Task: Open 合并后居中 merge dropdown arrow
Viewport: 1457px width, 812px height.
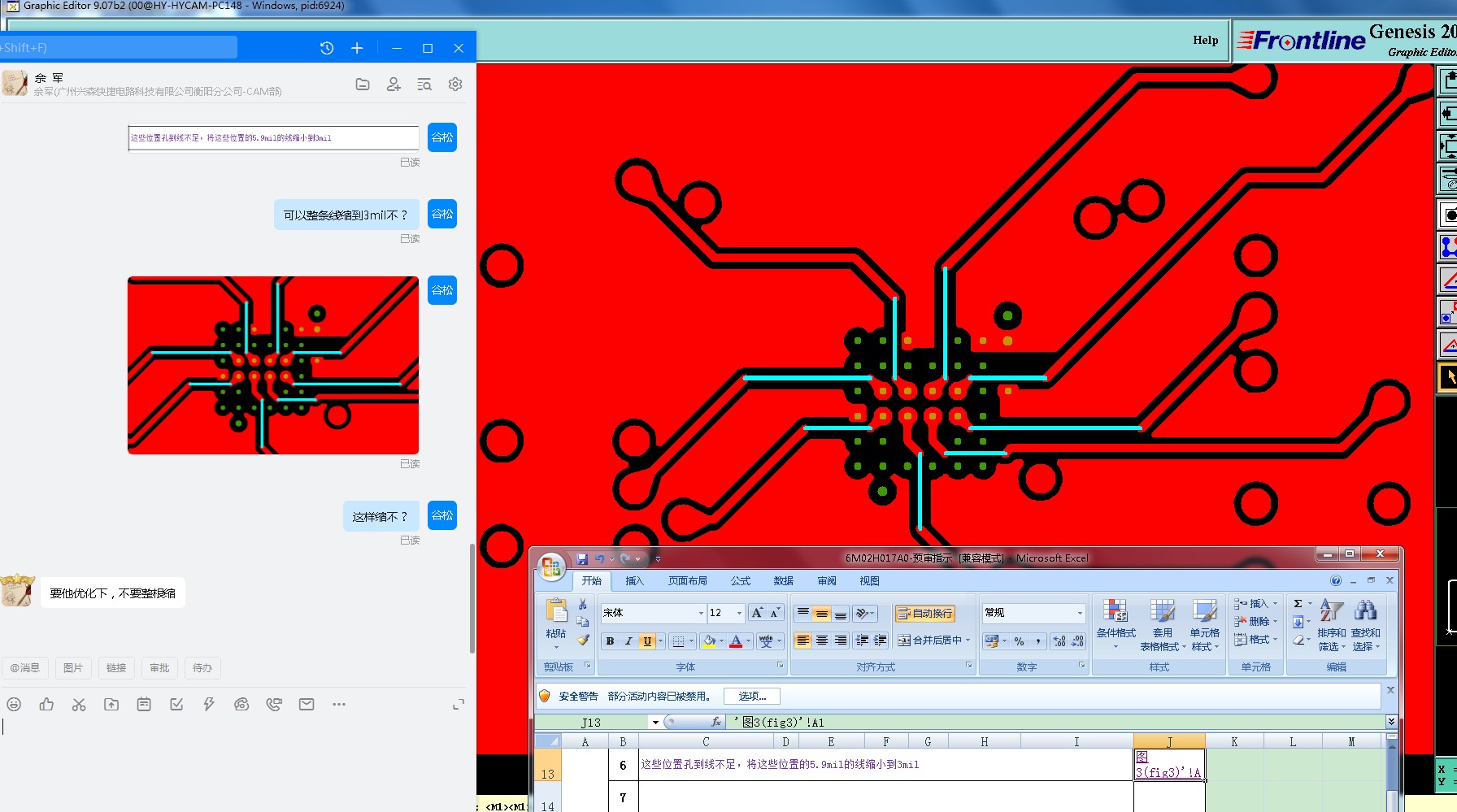Action: (x=968, y=640)
